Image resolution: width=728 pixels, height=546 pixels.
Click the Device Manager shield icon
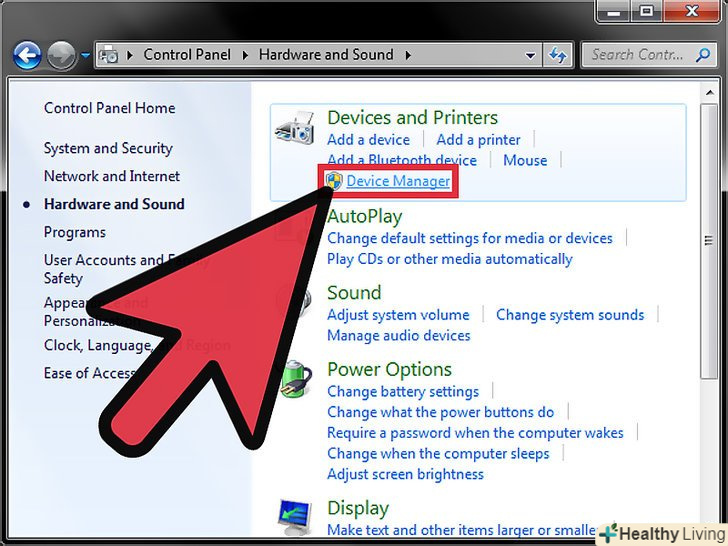click(334, 181)
